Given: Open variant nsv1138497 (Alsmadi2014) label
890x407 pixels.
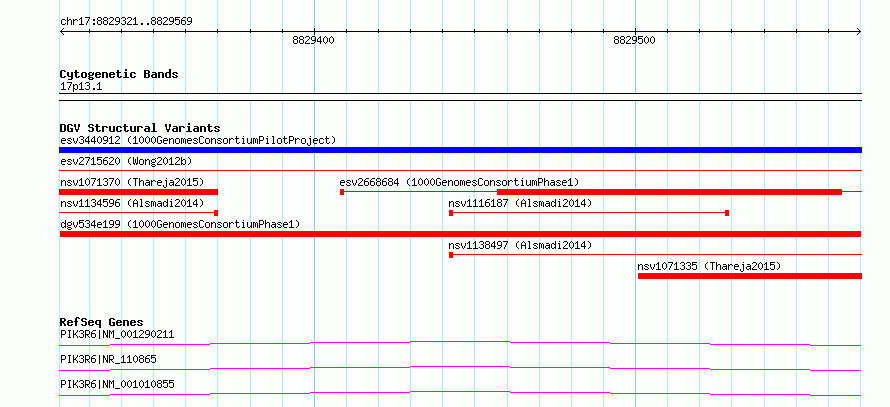Looking at the screenshot, I should (x=520, y=245).
